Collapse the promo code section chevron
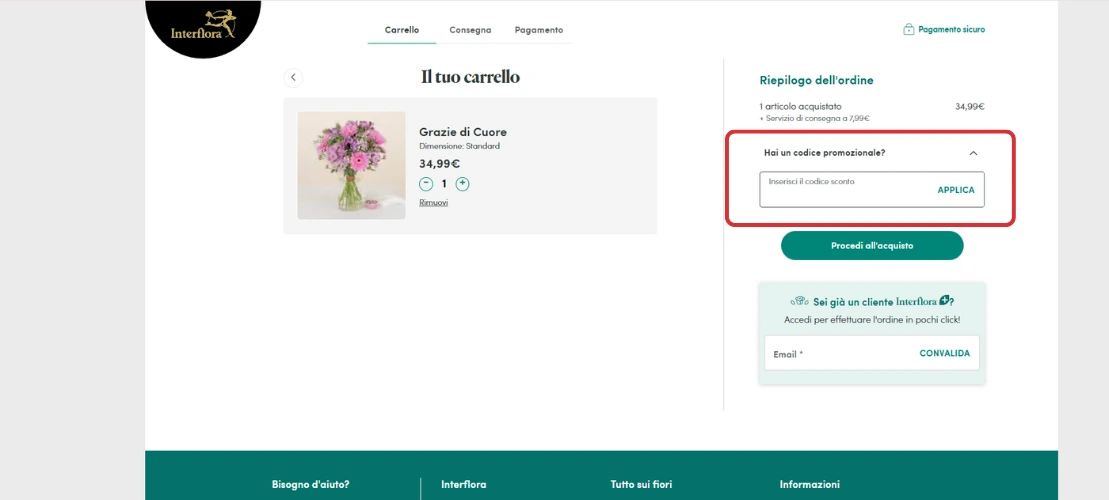Viewport: 1109px width, 500px height. (x=973, y=153)
